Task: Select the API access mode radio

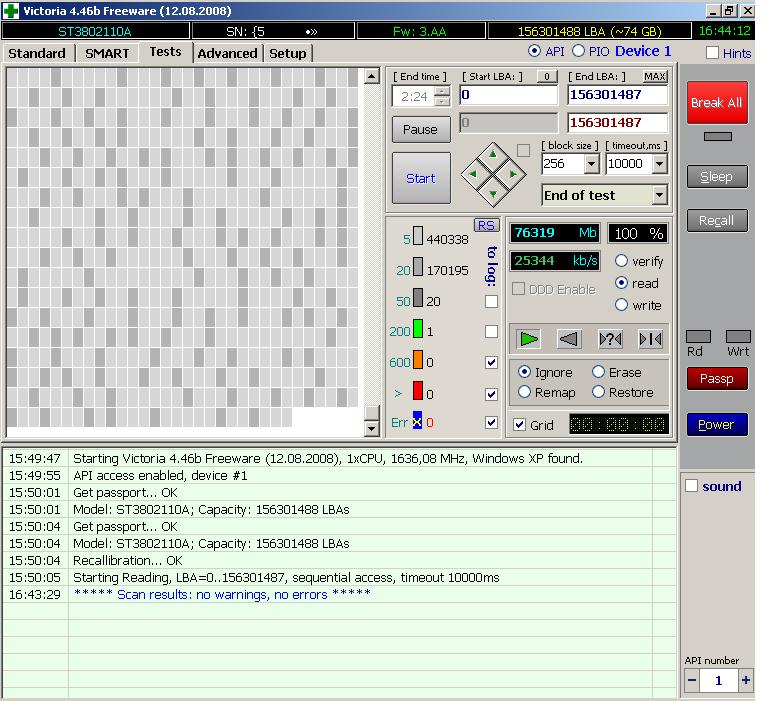Action: (x=534, y=51)
